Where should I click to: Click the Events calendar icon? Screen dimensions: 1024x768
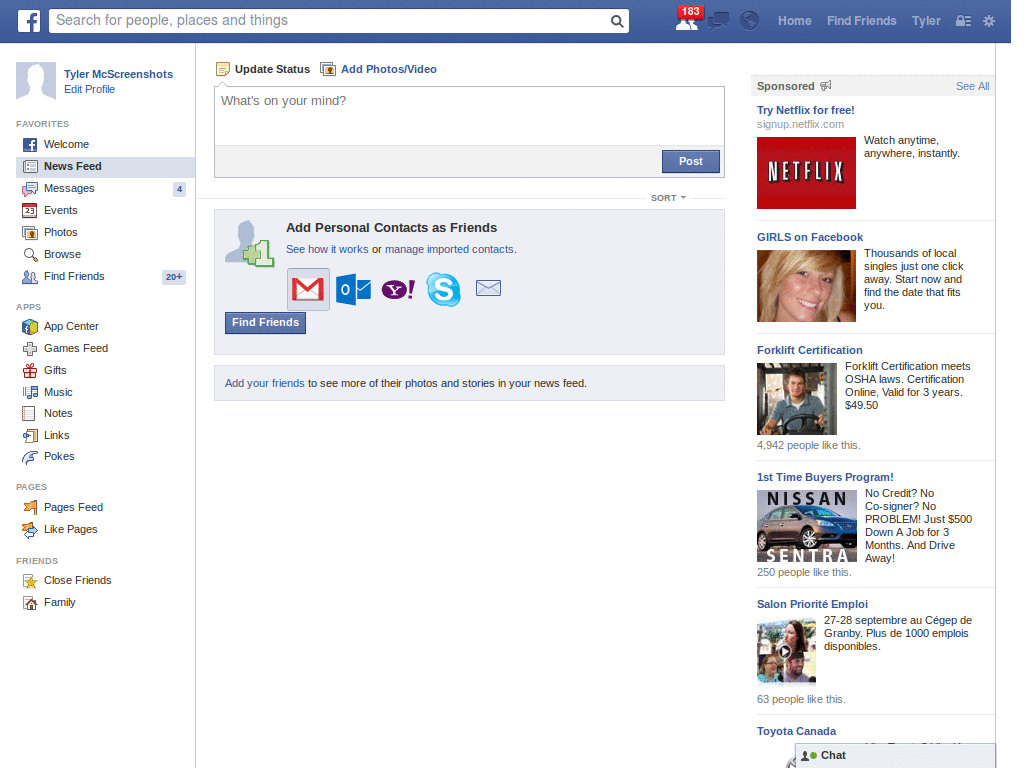(x=30, y=210)
